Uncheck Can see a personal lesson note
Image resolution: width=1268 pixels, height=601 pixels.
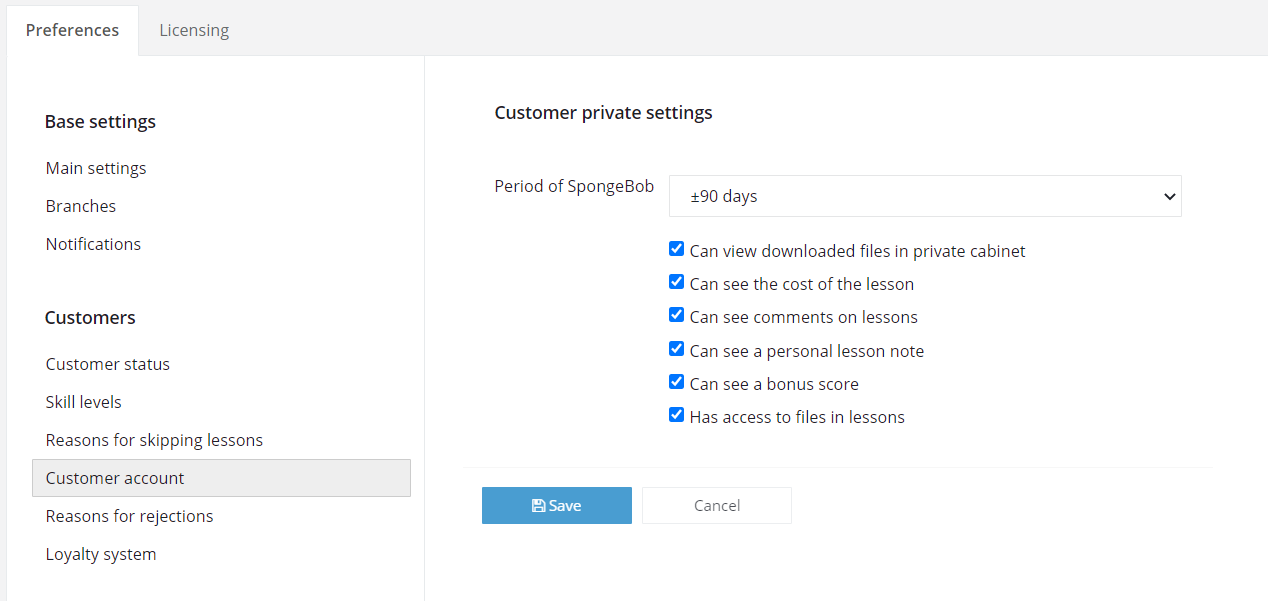click(x=677, y=349)
